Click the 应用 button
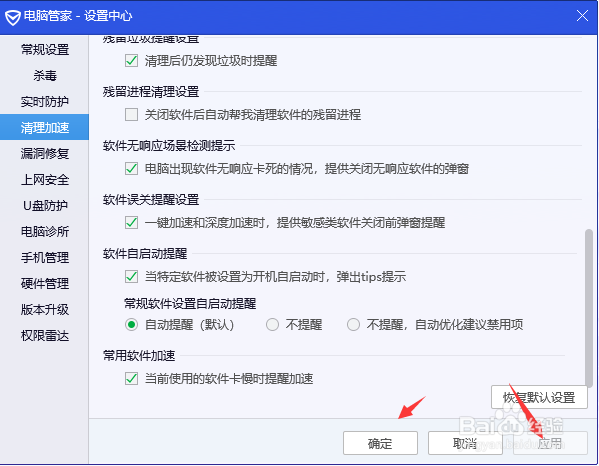 (550, 443)
